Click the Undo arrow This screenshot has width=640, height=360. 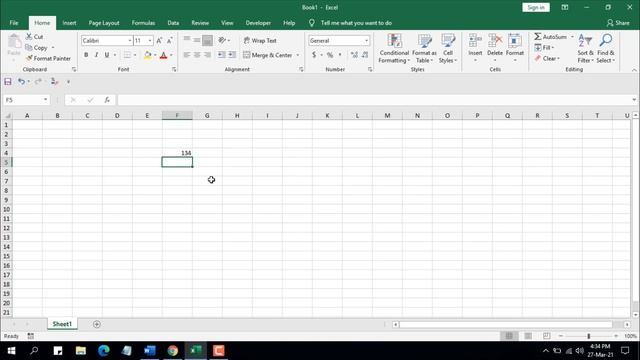21,82
